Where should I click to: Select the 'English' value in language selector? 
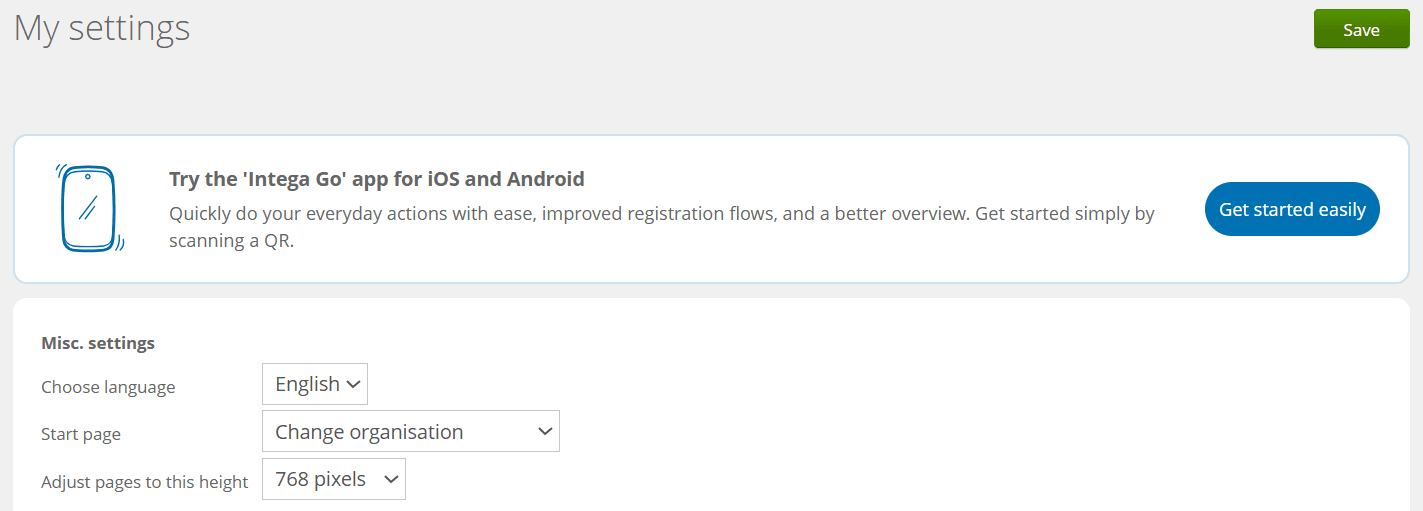307,385
